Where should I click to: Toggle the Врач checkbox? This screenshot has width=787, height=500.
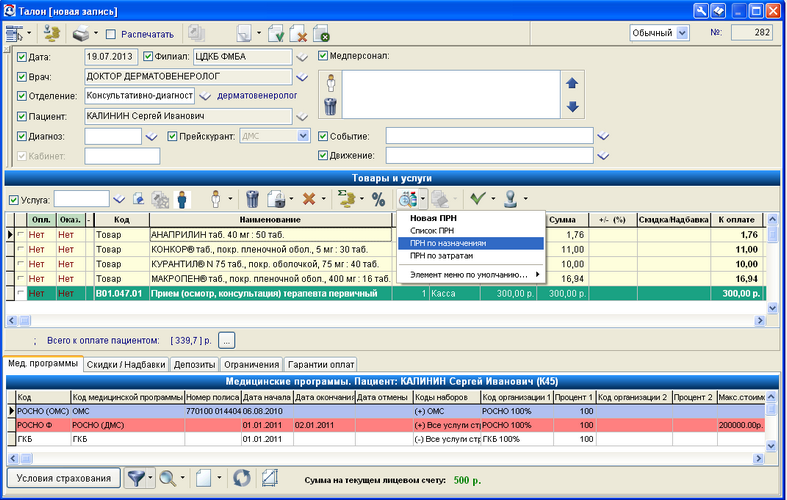(x=22, y=77)
